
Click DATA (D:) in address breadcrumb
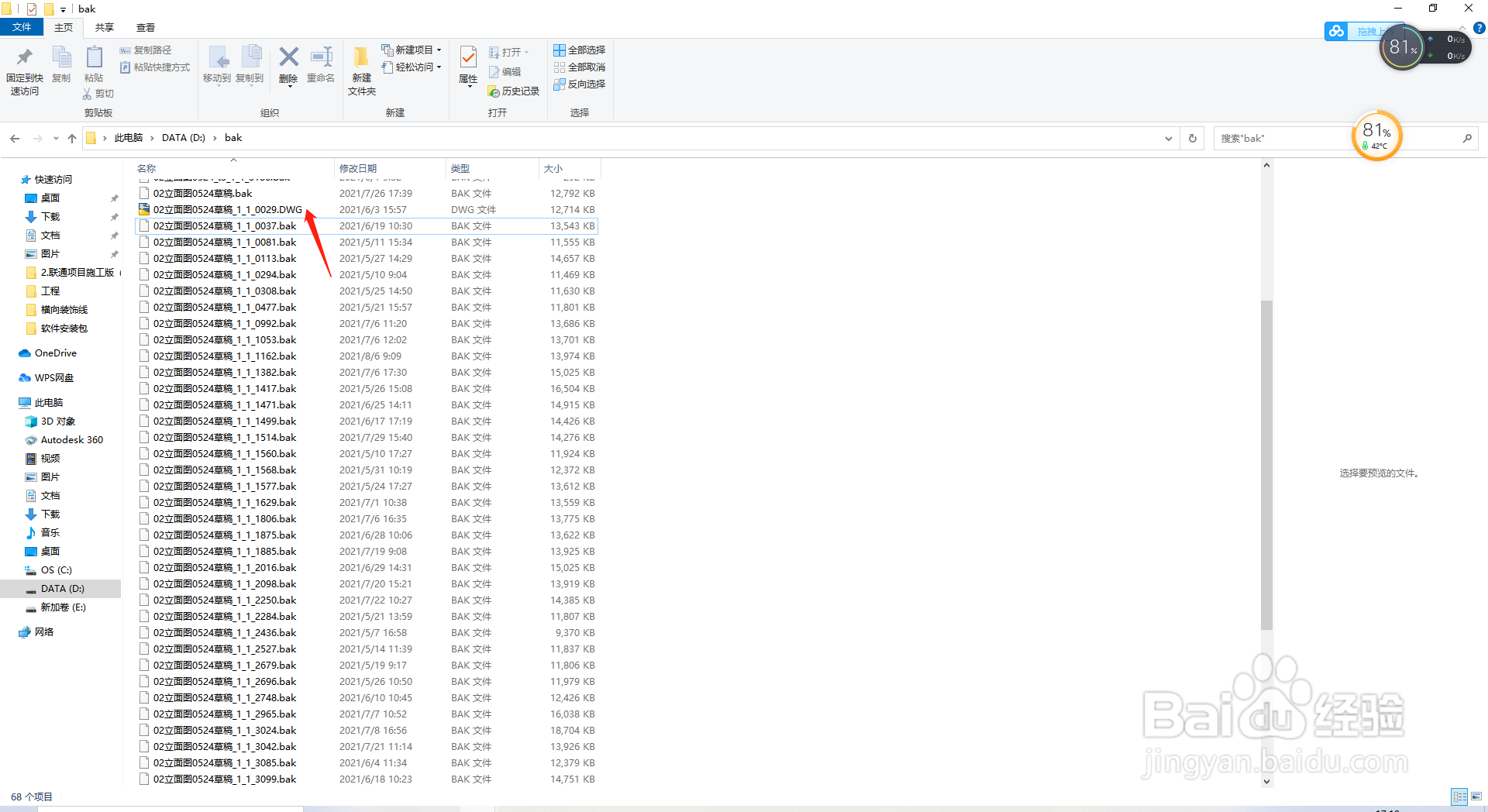[184, 138]
